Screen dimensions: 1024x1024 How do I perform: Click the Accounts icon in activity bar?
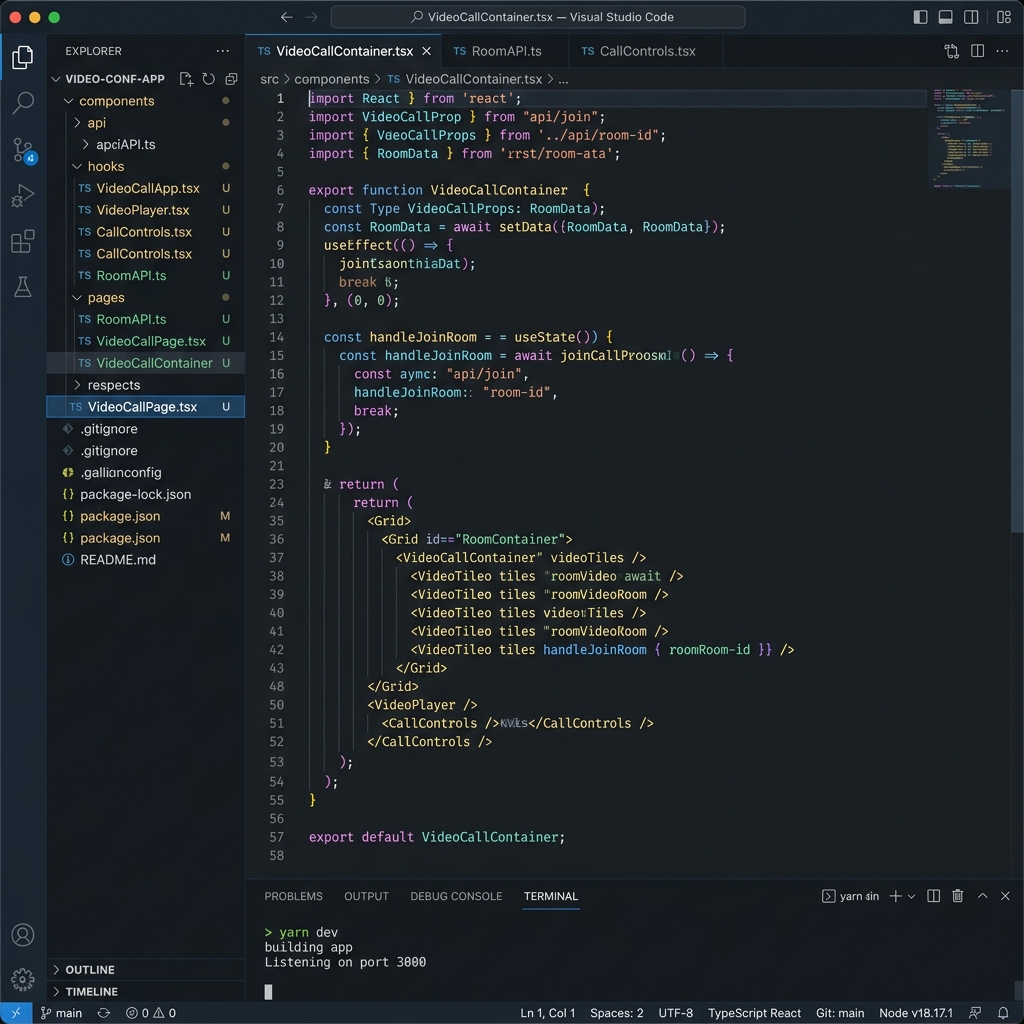coord(22,935)
